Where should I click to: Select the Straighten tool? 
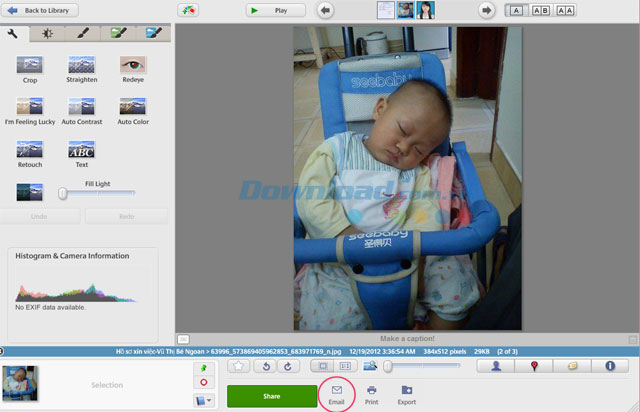point(82,69)
